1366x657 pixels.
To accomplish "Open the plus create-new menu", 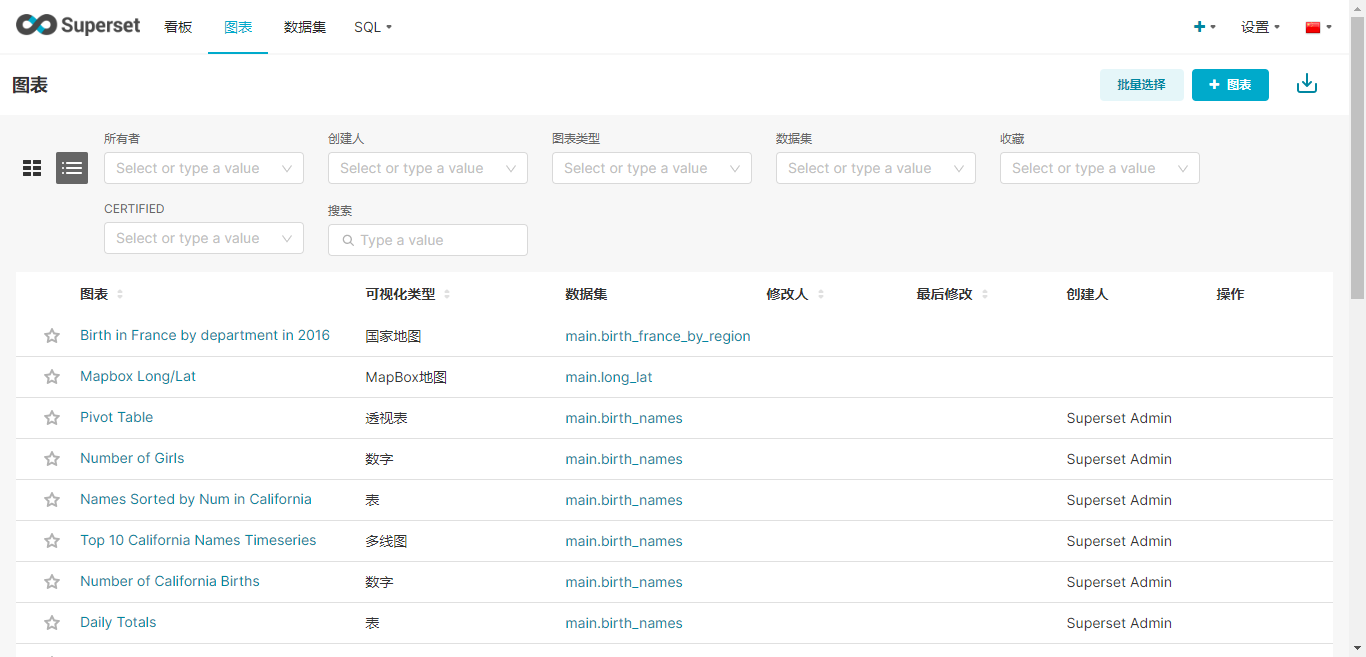I will [x=1204, y=27].
